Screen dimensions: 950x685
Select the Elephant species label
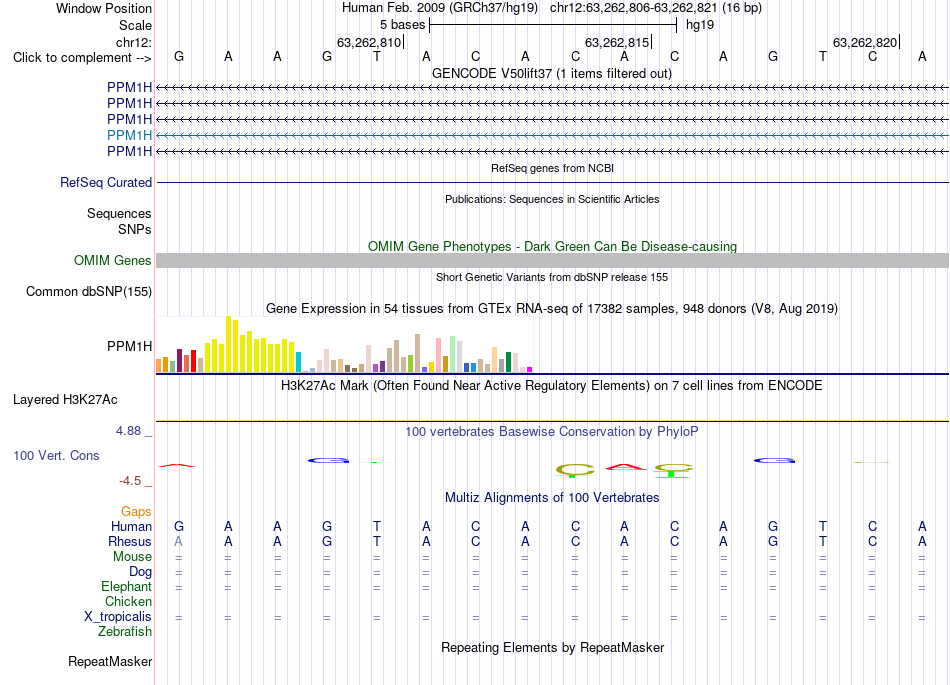point(126,586)
